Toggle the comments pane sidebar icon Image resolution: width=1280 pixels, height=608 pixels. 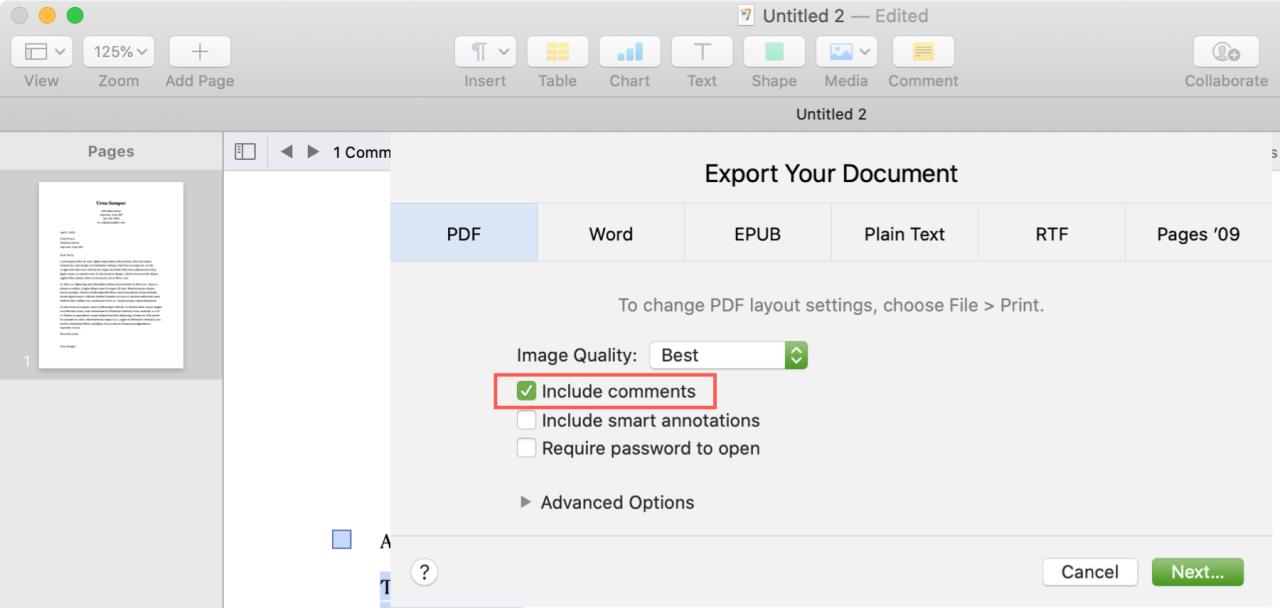(245, 151)
